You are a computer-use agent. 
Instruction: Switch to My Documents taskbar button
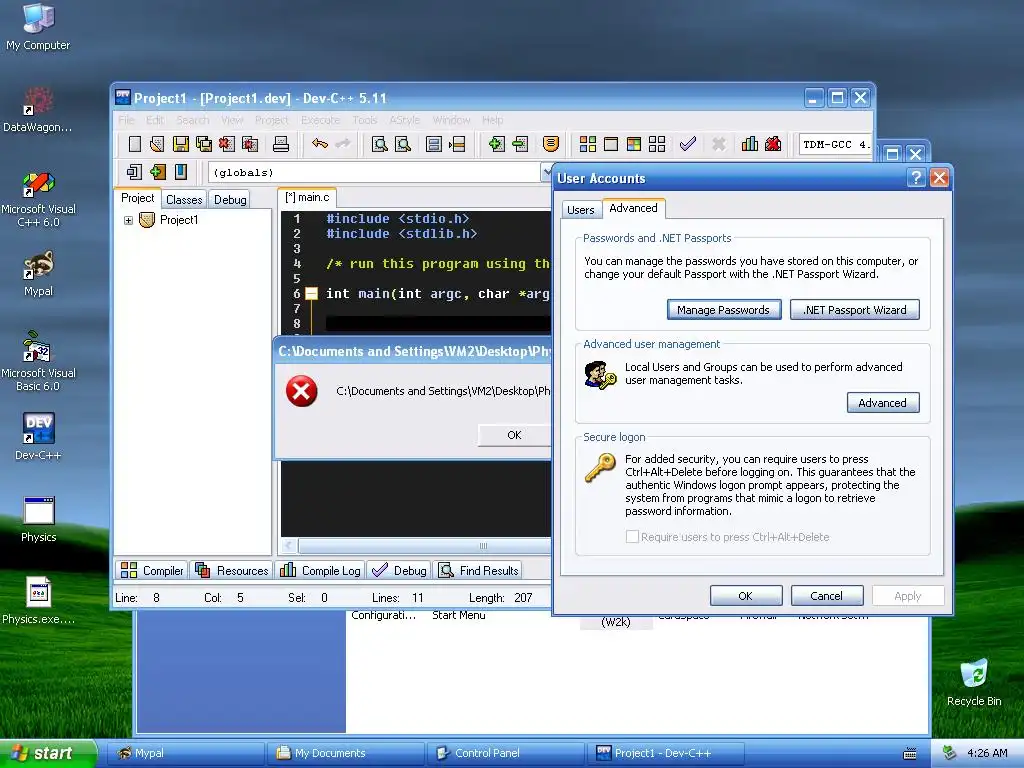click(346, 753)
